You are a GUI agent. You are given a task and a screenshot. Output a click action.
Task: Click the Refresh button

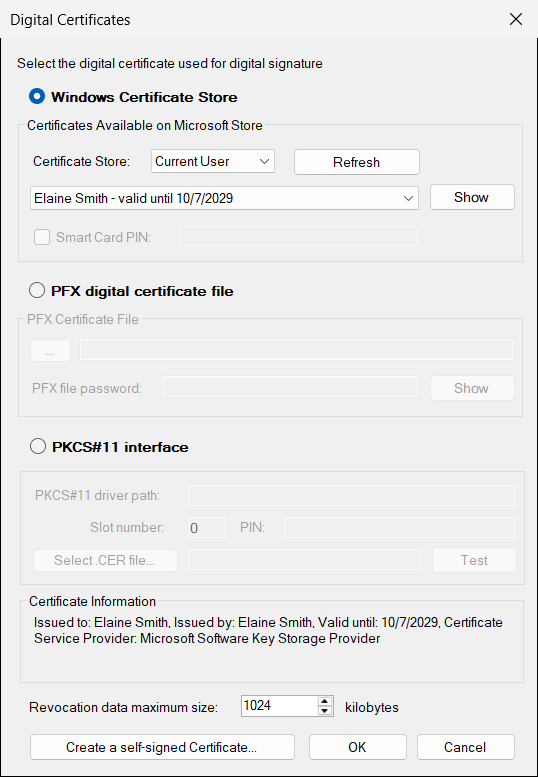point(357,162)
